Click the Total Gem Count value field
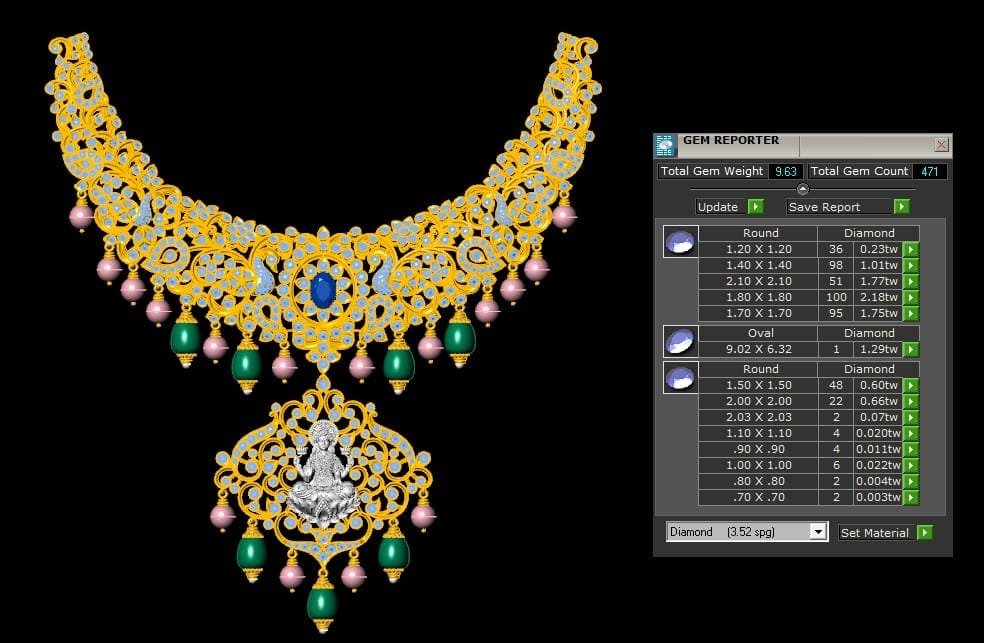The image size is (984, 643). pos(929,171)
